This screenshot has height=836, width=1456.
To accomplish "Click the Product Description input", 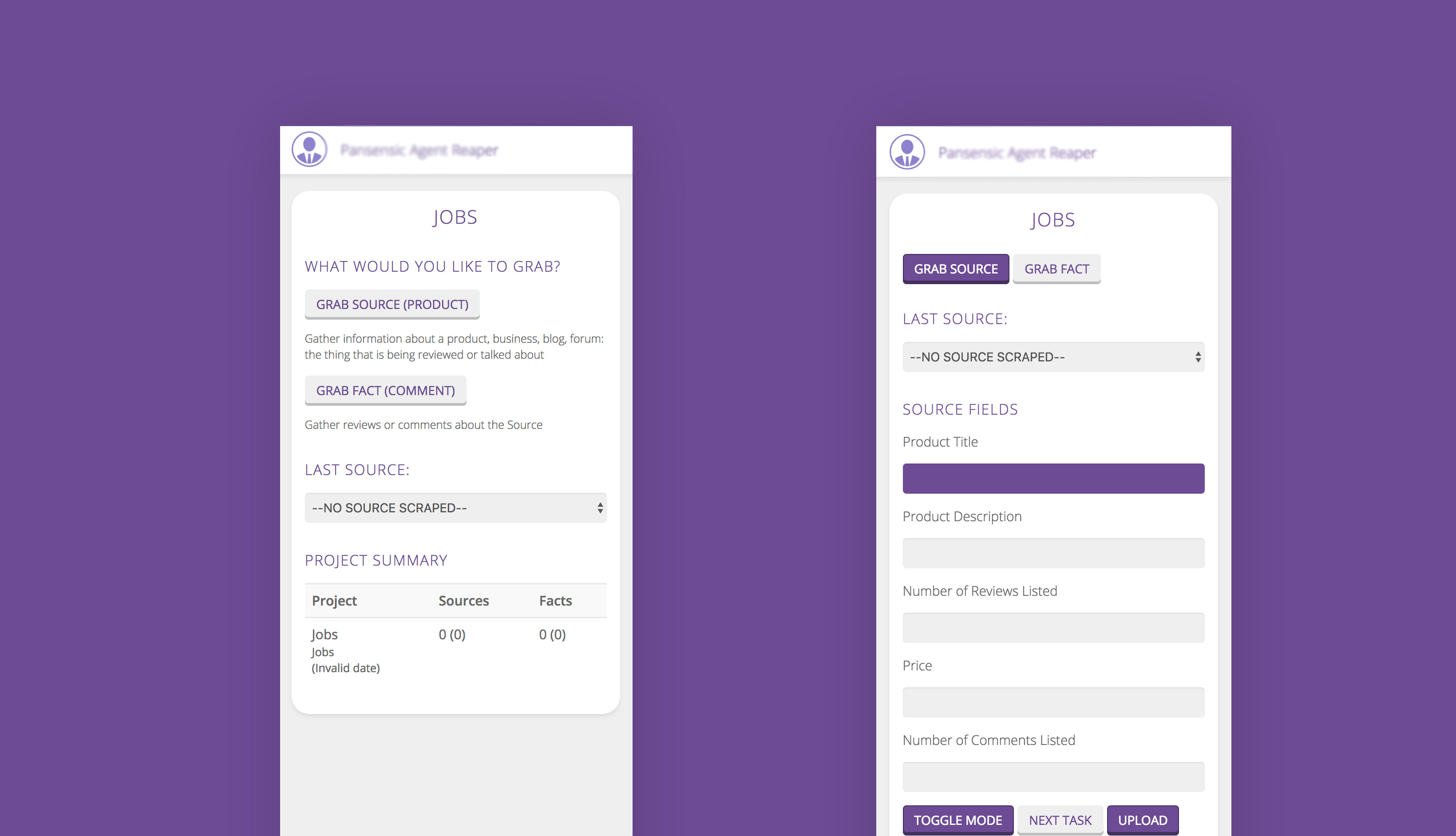I will pyautogui.click(x=1053, y=553).
